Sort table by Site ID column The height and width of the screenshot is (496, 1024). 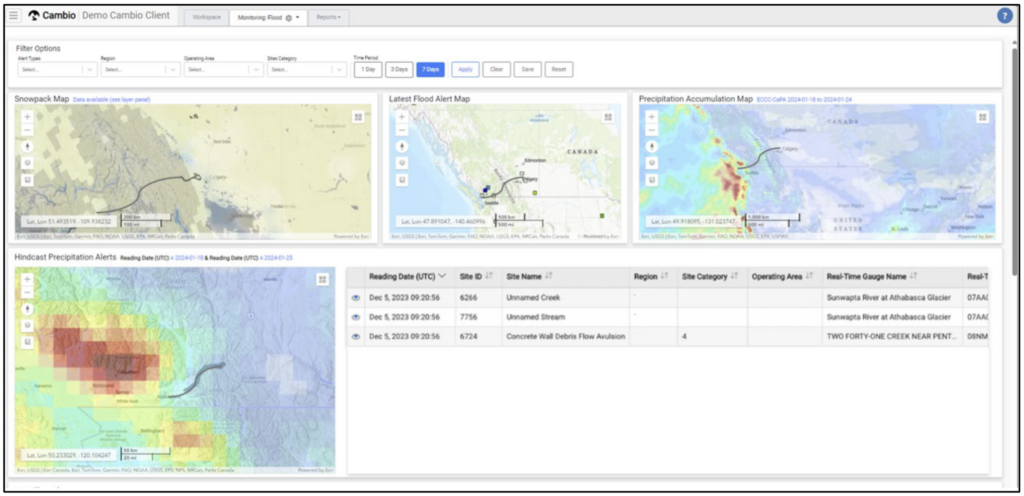(488, 277)
